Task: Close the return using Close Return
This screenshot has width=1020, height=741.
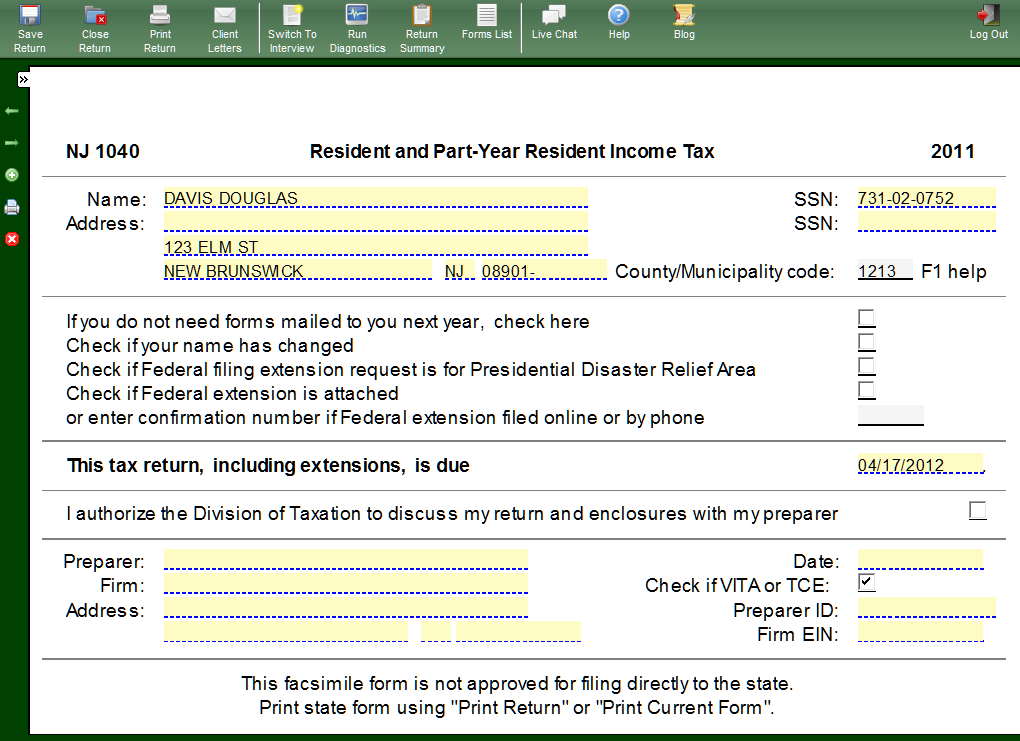Action: coord(95,28)
